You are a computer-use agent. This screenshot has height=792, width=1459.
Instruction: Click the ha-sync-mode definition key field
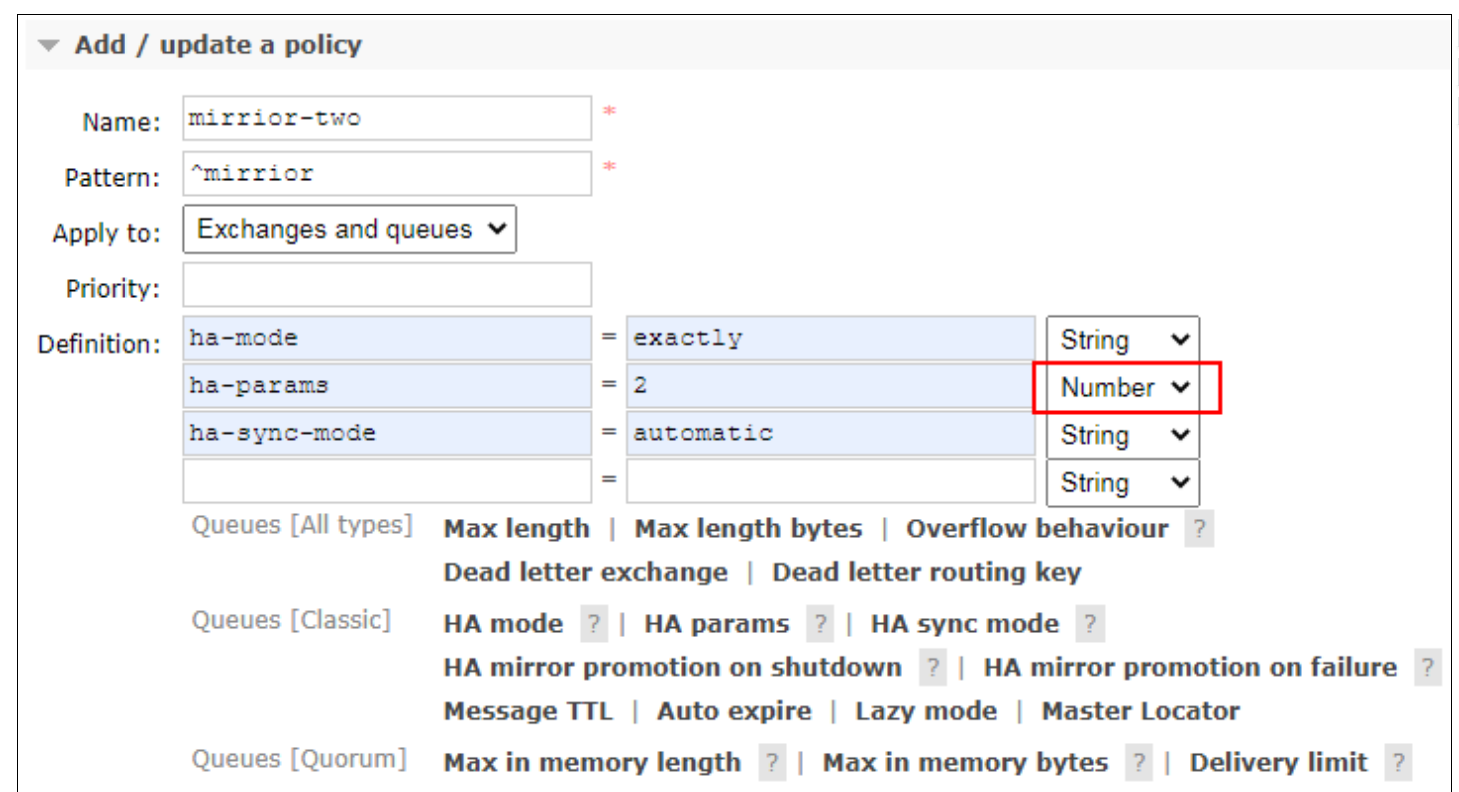tap(387, 433)
